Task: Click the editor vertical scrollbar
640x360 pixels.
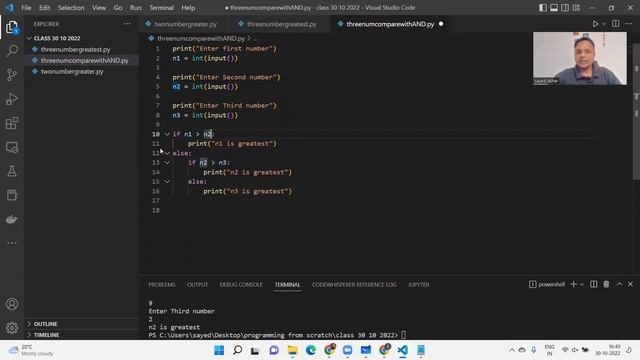Action: [636, 110]
